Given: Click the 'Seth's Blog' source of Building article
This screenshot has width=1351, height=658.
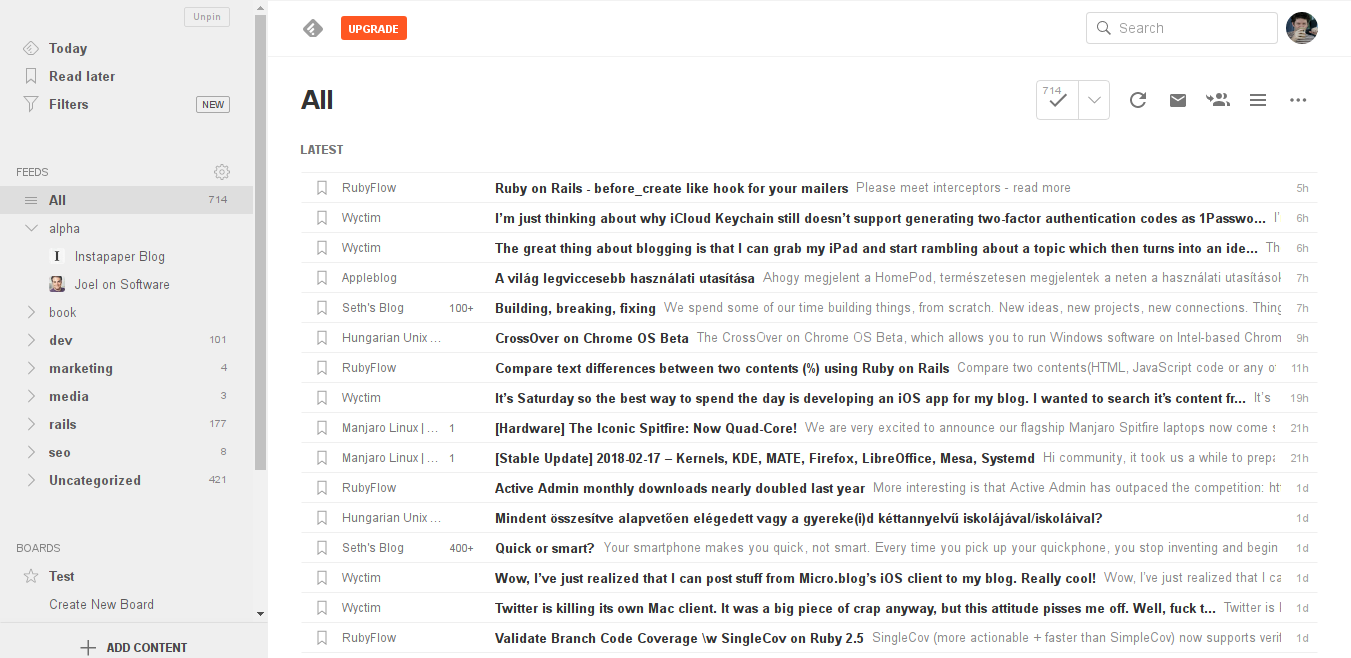Looking at the screenshot, I should (x=373, y=308).
